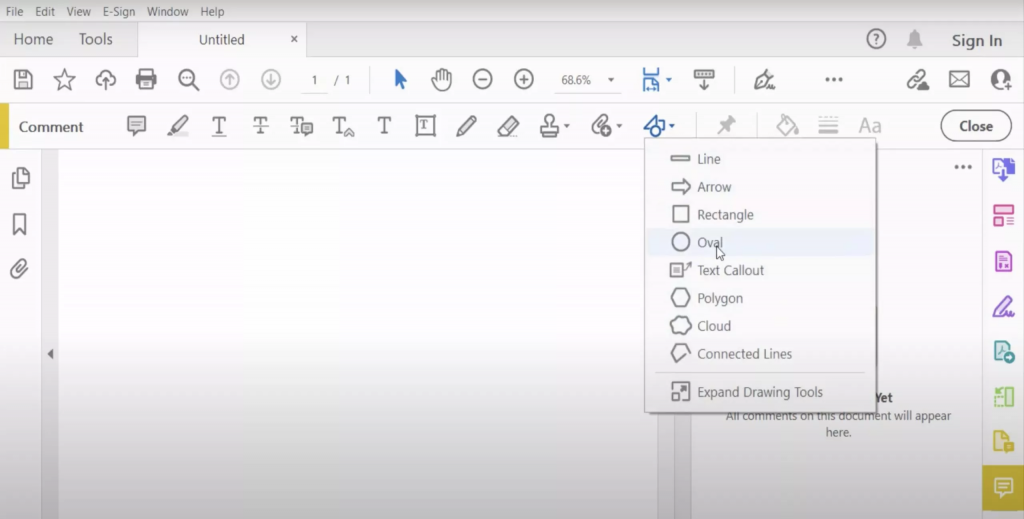Image resolution: width=1024 pixels, height=519 pixels.
Task: Collapse left pane with triangle arrow
Action: tap(50, 354)
